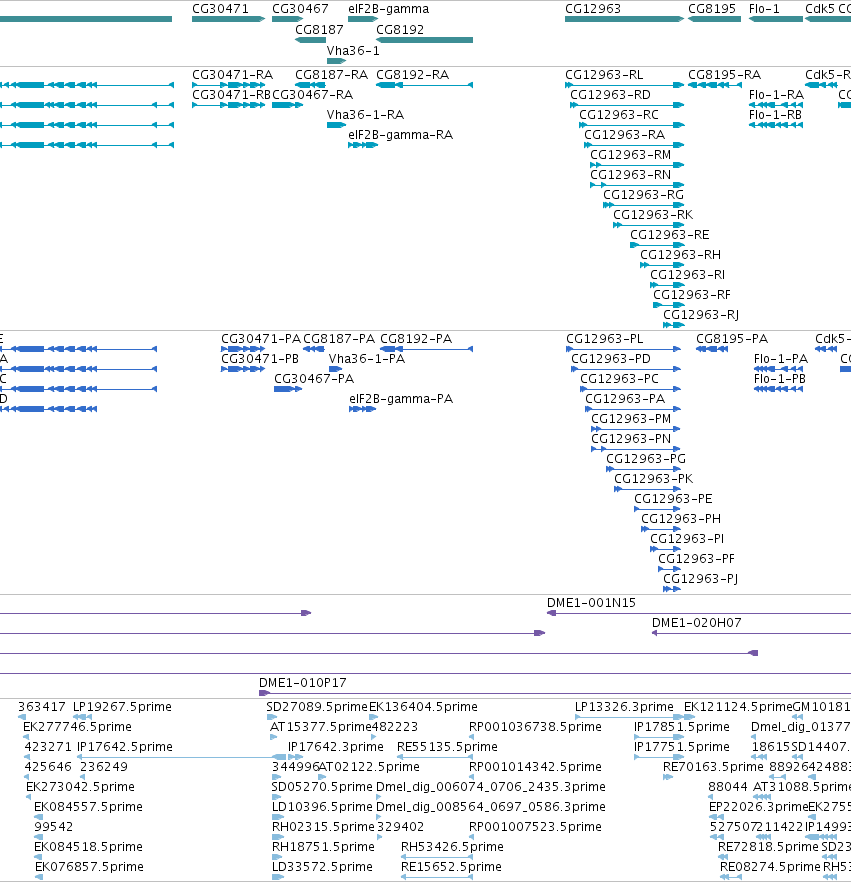Select transcript Vha36-1-RA

pyautogui.click(x=366, y=115)
